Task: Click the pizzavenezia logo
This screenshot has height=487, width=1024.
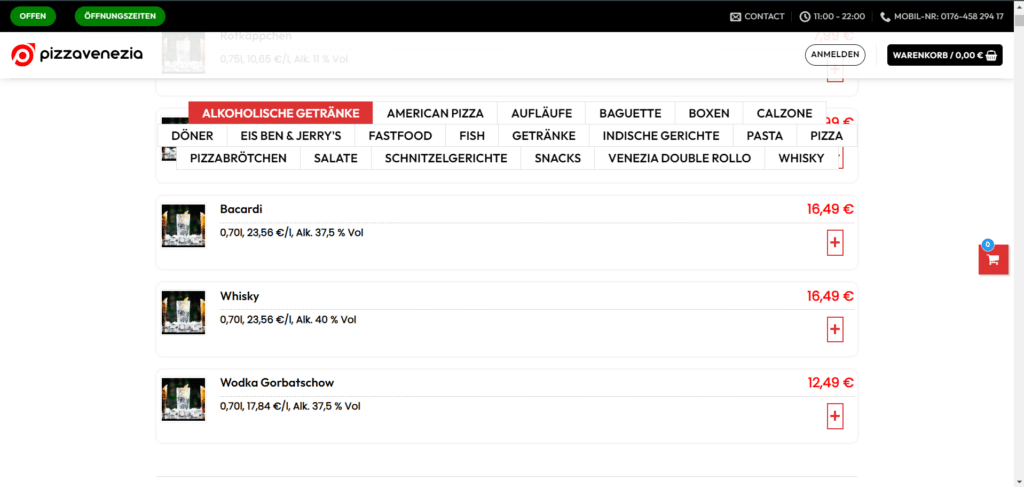Action: (x=77, y=55)
